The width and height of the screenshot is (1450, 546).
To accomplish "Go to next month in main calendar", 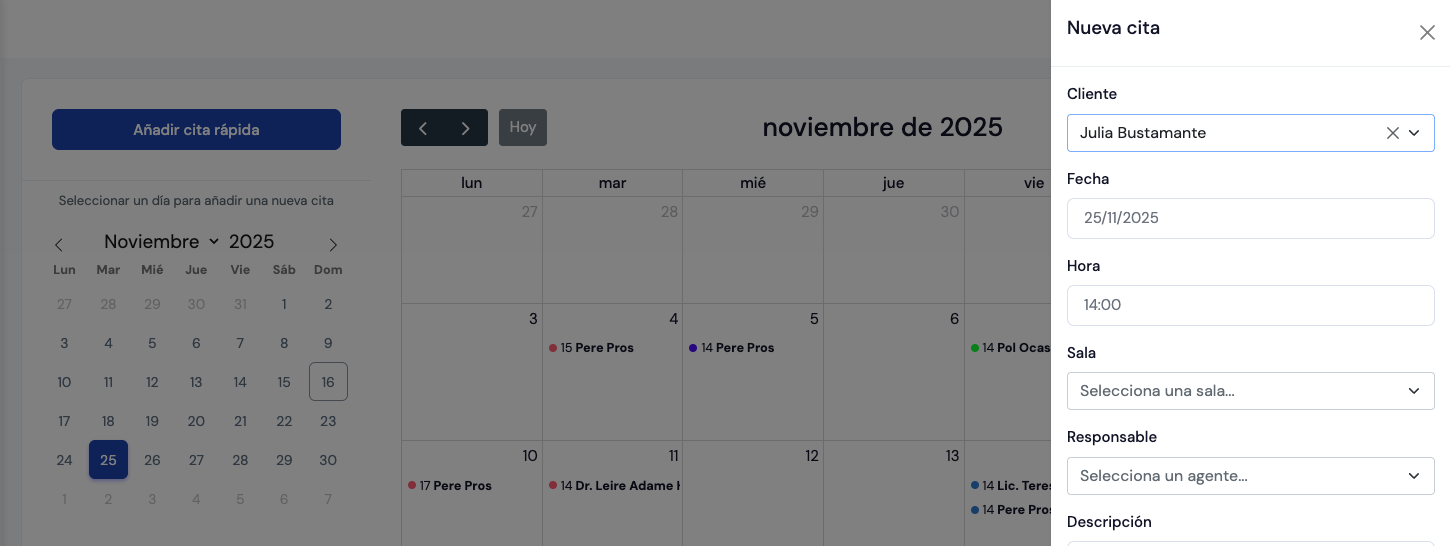I will click(466, 128).
